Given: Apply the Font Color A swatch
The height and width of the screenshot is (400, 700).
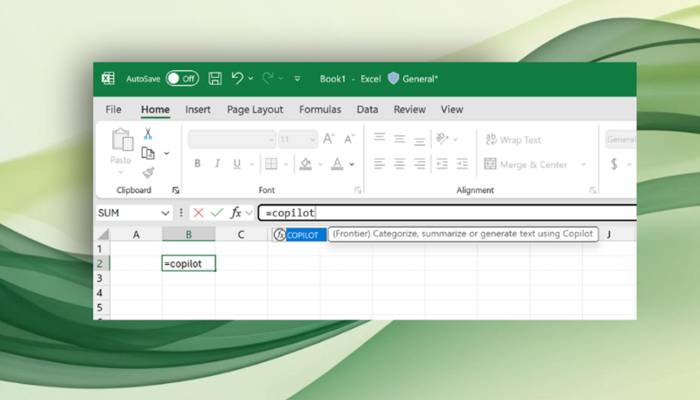Looking at the screenshot, I should pyautogui.click(x=337, y=164).
